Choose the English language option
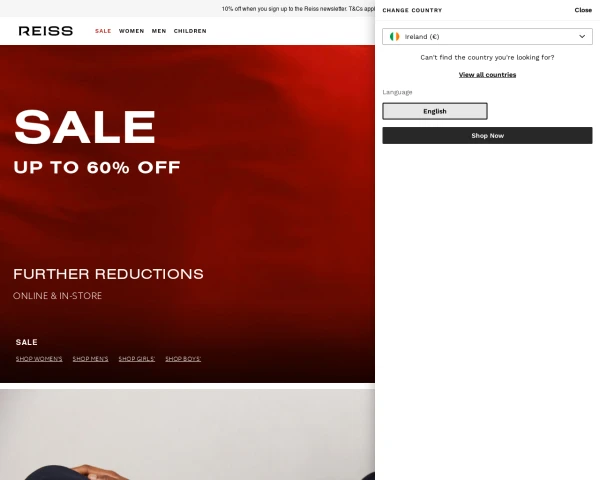The height and width of the screenshot is (480, 600). tap(435, 111)
